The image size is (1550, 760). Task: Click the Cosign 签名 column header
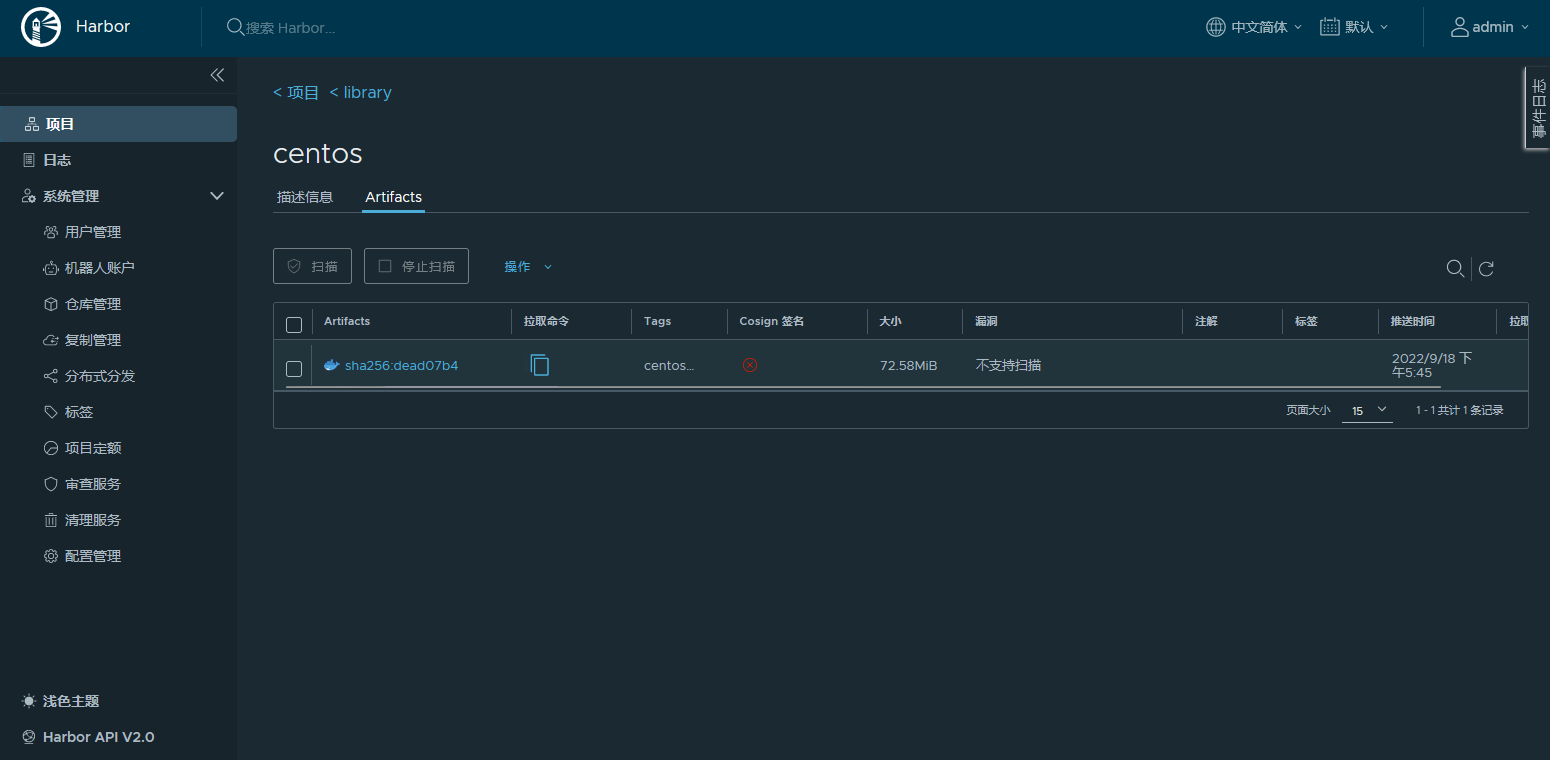coord(772,321)
